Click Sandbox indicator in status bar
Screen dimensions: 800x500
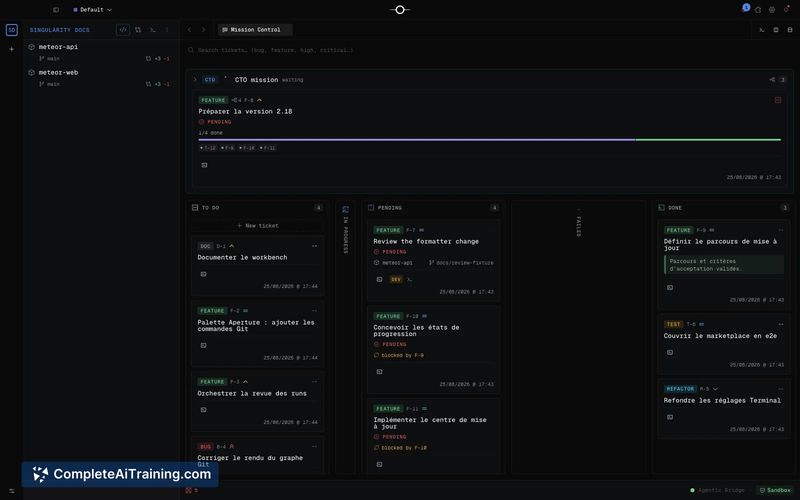pos(775,490)
